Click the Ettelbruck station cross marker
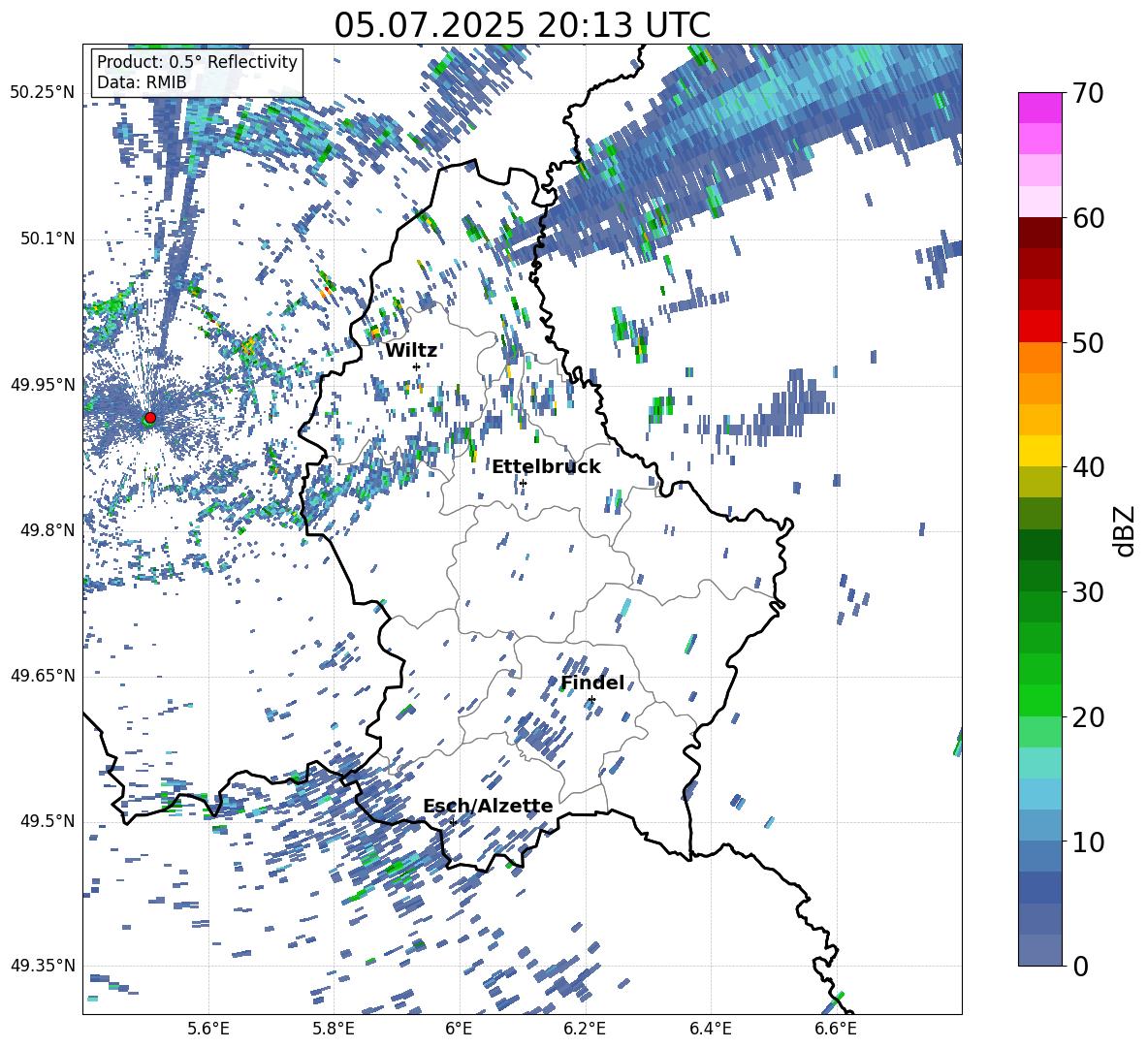Image resolution: width=1148 pixels, height=1048 pixels. (x=523, y=483)
